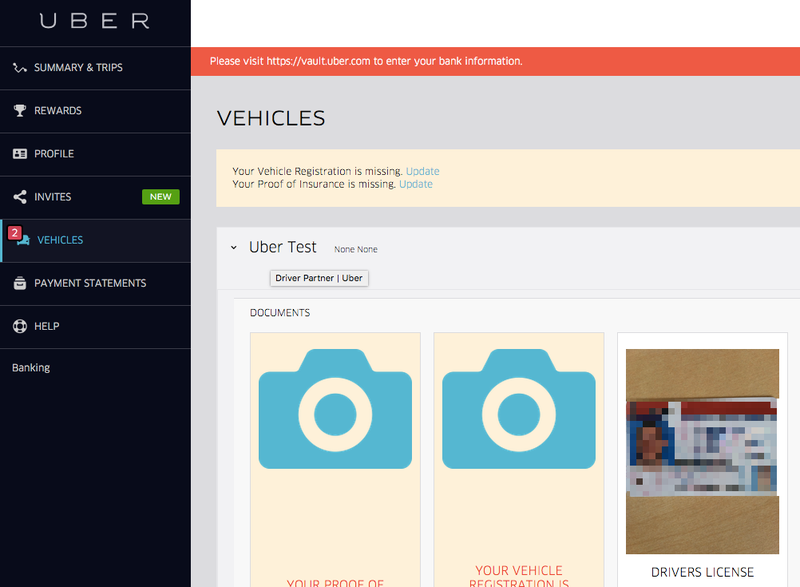Viewport: 800px width, 587px height.
Task: Select Invites in sidebar
Action: 95,197
